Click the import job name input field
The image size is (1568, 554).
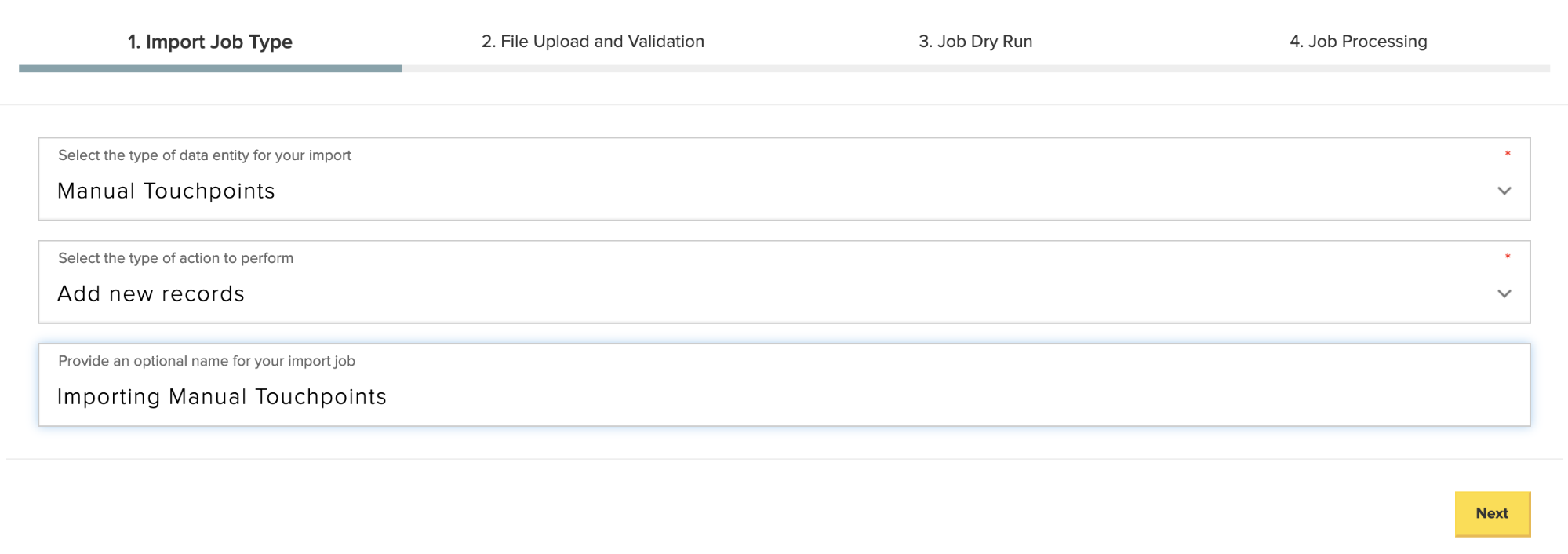(x=784, y=385)
